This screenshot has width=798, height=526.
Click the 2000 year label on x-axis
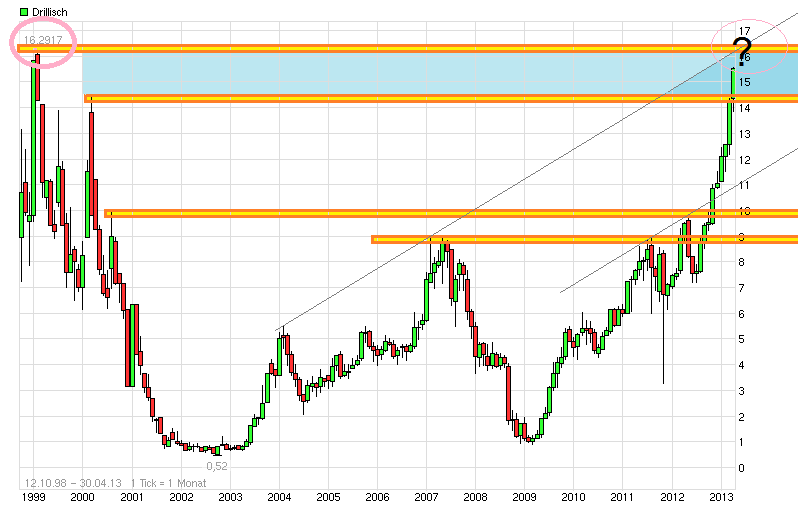click(x=82, y=497)
